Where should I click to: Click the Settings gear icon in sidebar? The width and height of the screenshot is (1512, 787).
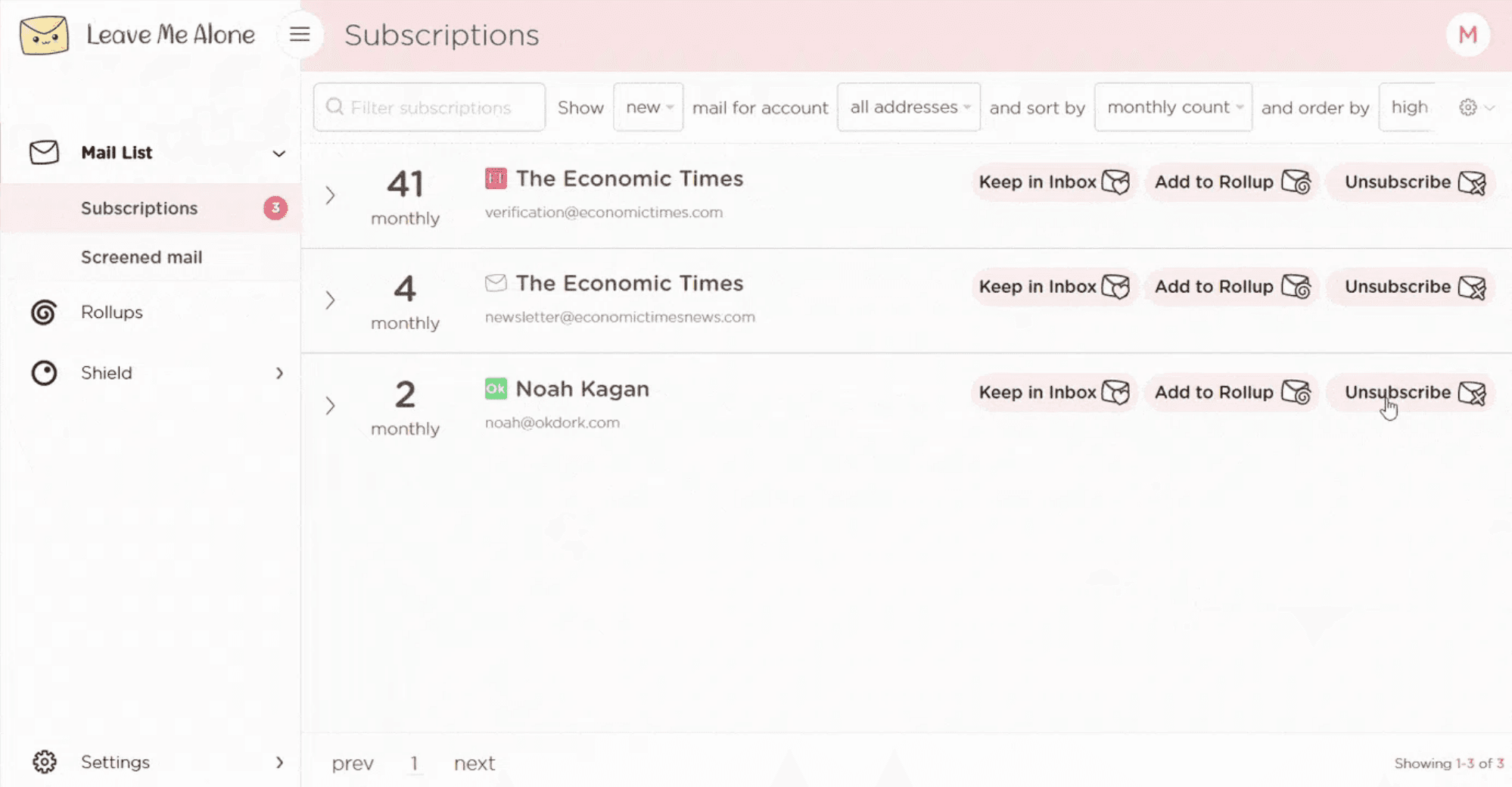[44, 762]
